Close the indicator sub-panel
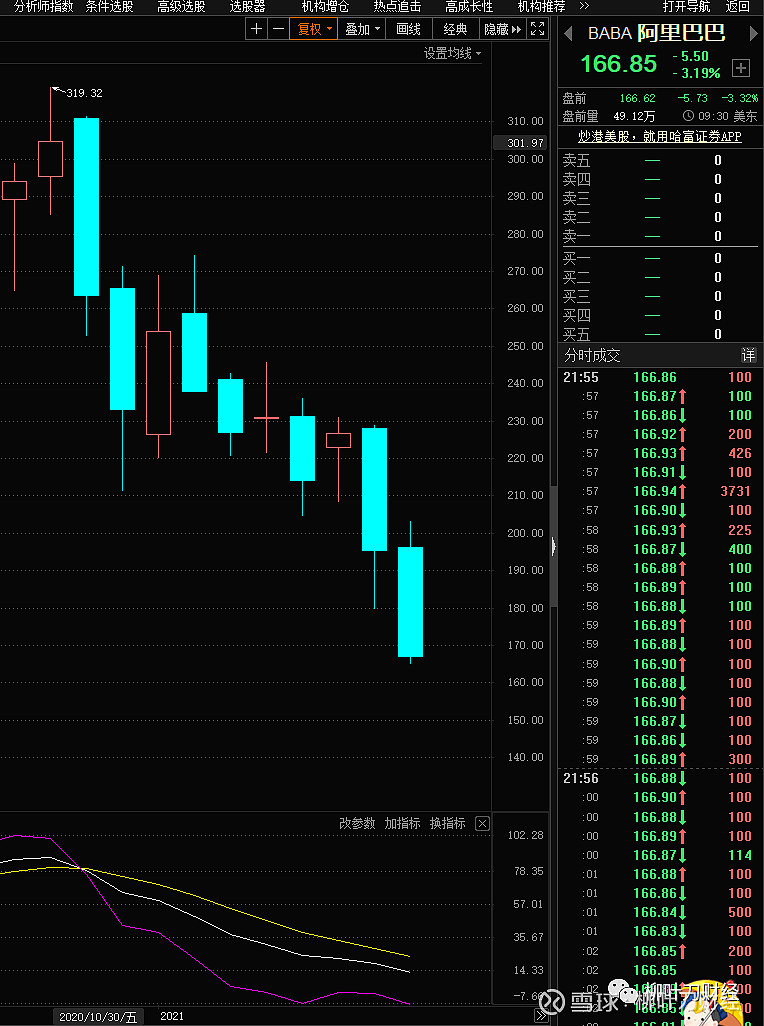The image size is (764, 1026). 482,823
